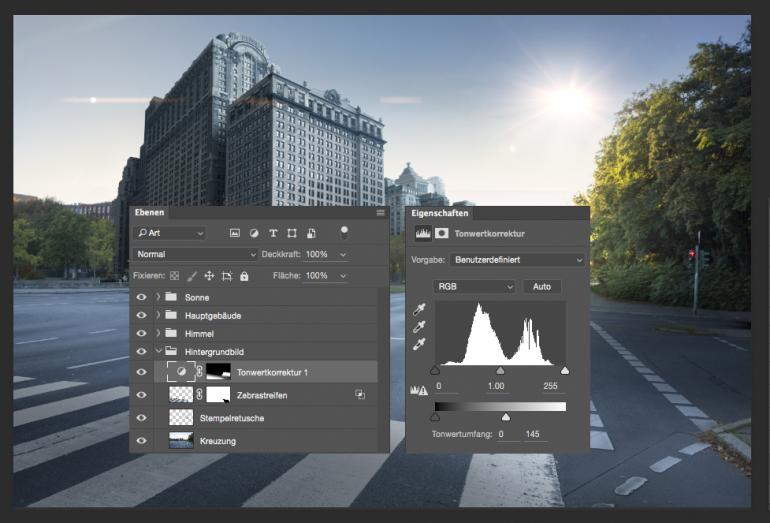770x523 pixels.
Task: Select the Zebrastreifen layer mask thumbnail
Action: tap(218, 394)
